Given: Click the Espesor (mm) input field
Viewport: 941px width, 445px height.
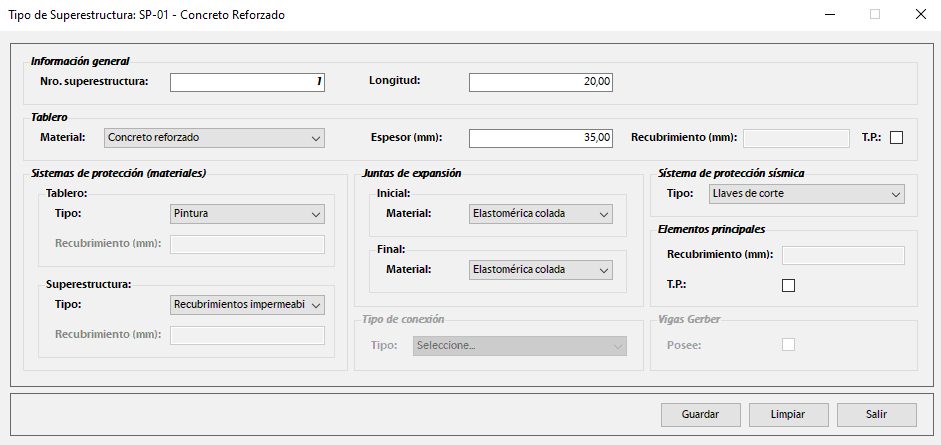Looking at the screenshot, I should (540, 138).
